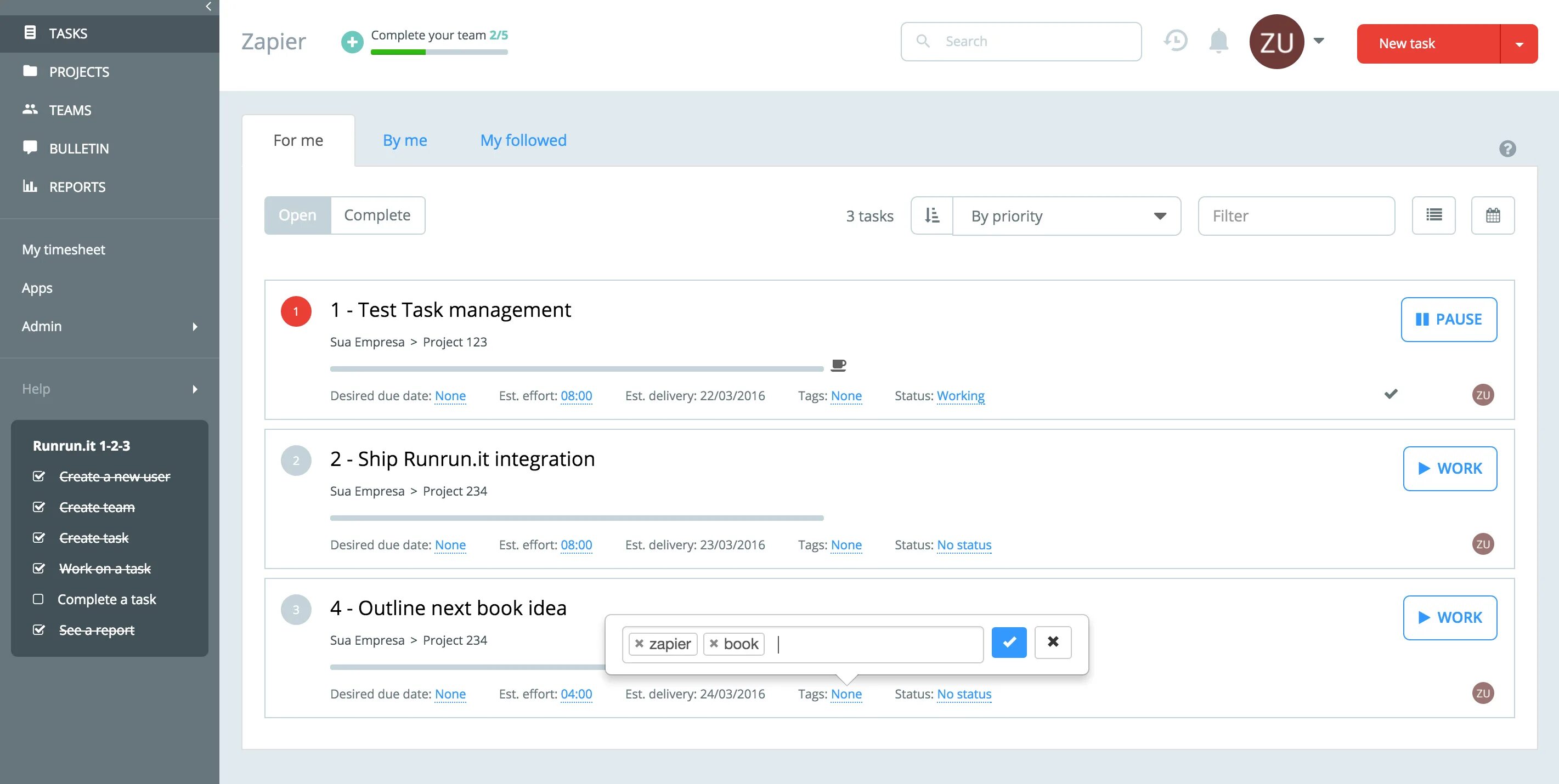
Task: Open the New task dropdown arrow
Action: [1519, 43]
